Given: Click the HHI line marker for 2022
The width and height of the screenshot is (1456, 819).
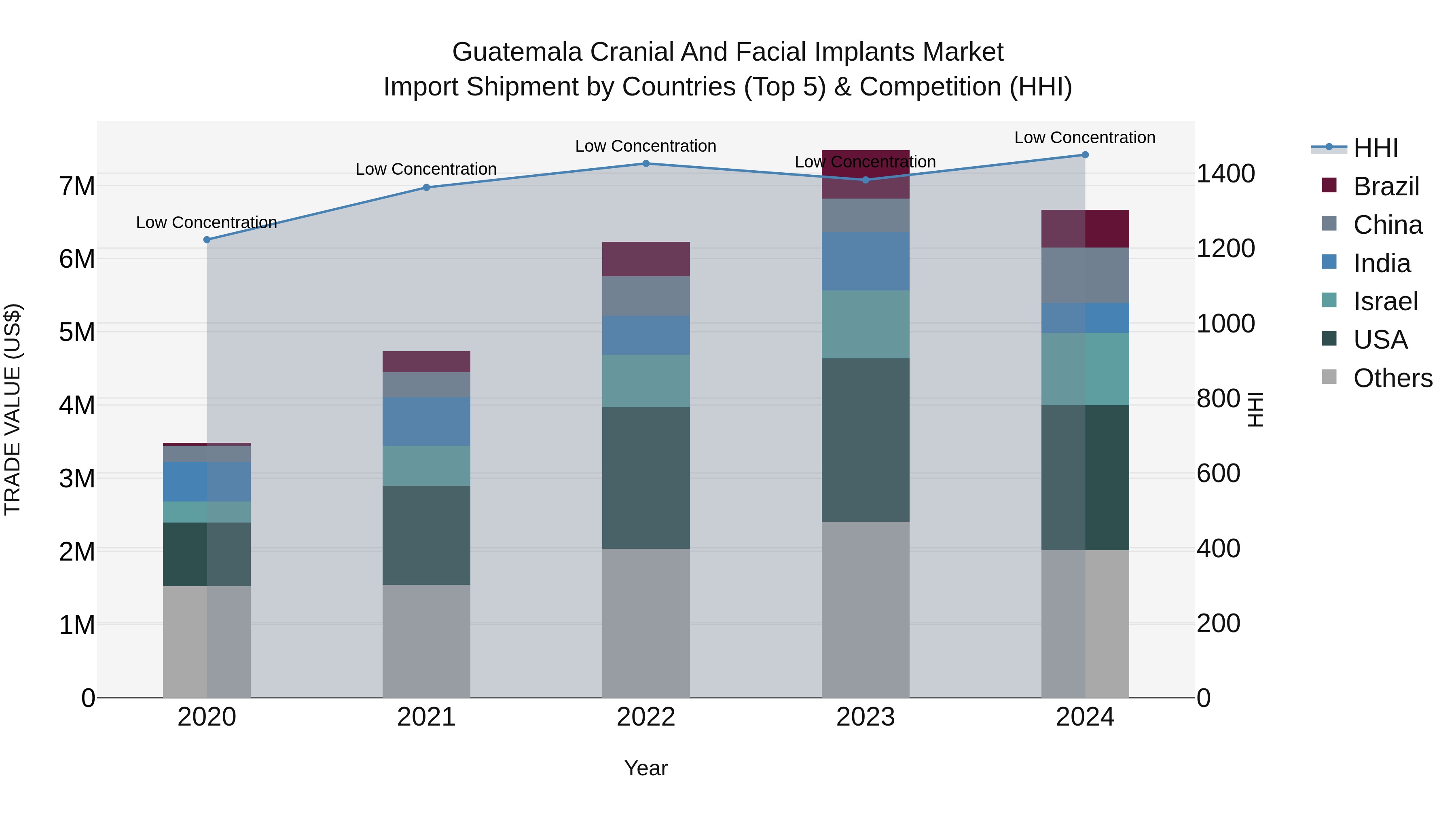Looking at the screenshot, I should coord(646,163).
